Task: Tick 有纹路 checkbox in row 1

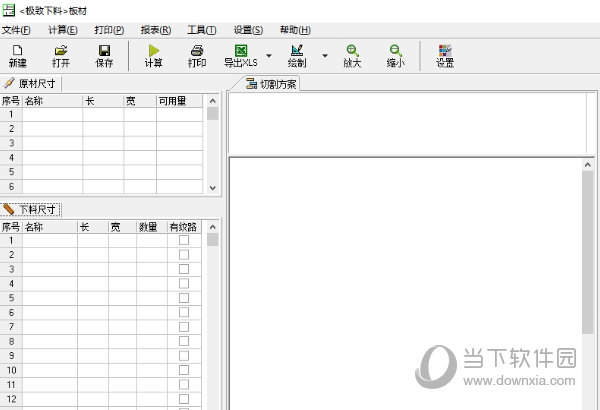Action: click(184, 240)
